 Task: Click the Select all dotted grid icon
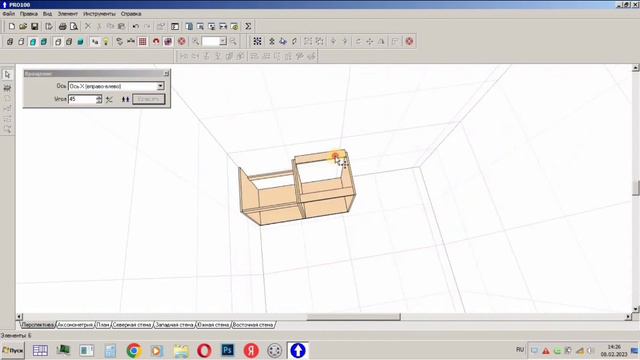coord(257,42)
